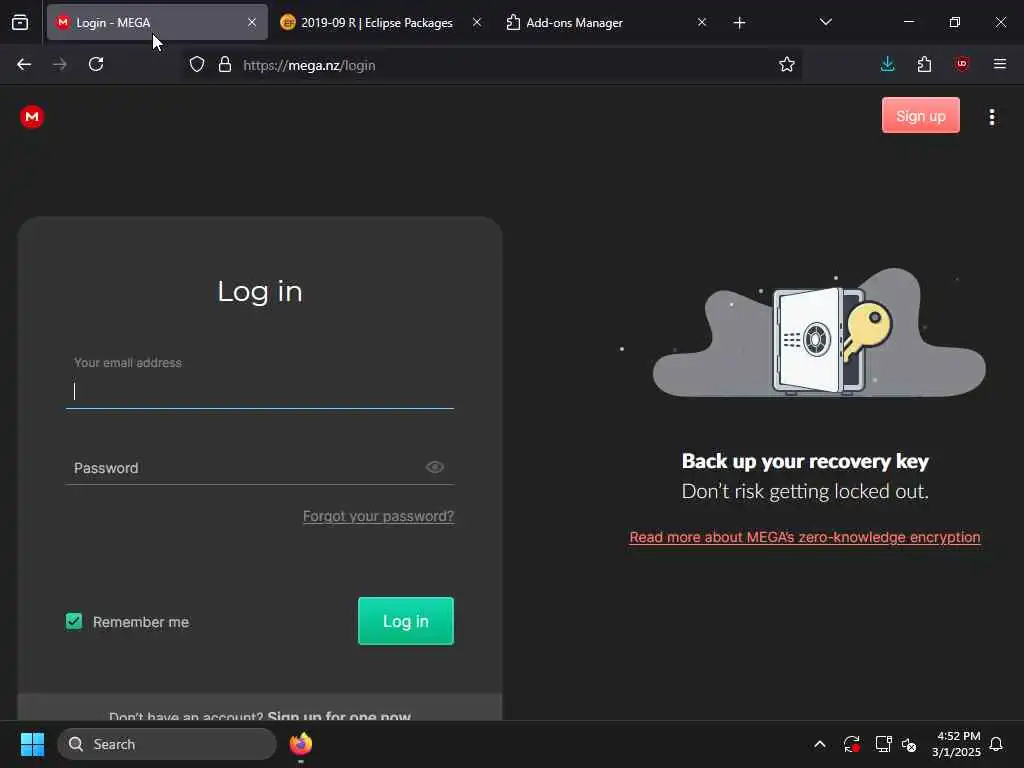
Task: Click Sign up for one now link
Action: (x=339, y=716)
